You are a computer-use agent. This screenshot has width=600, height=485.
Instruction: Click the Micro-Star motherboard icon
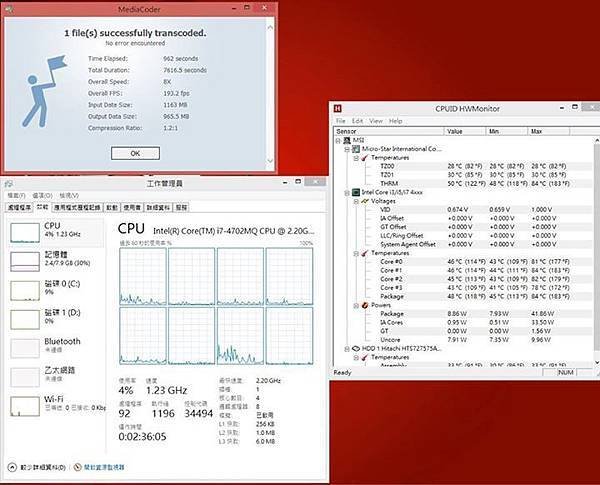pyautogui.click(x=356, y=149)
